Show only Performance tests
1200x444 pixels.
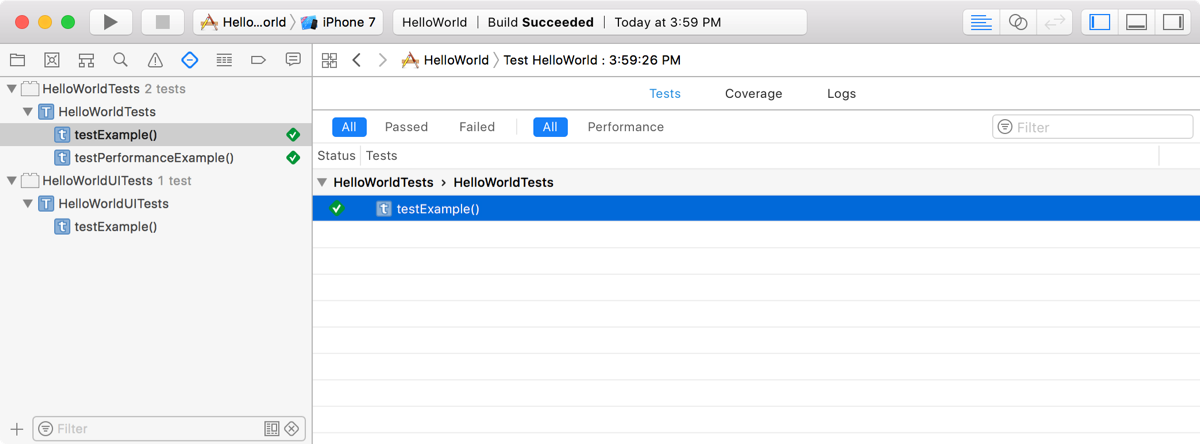tap(625, 127)
